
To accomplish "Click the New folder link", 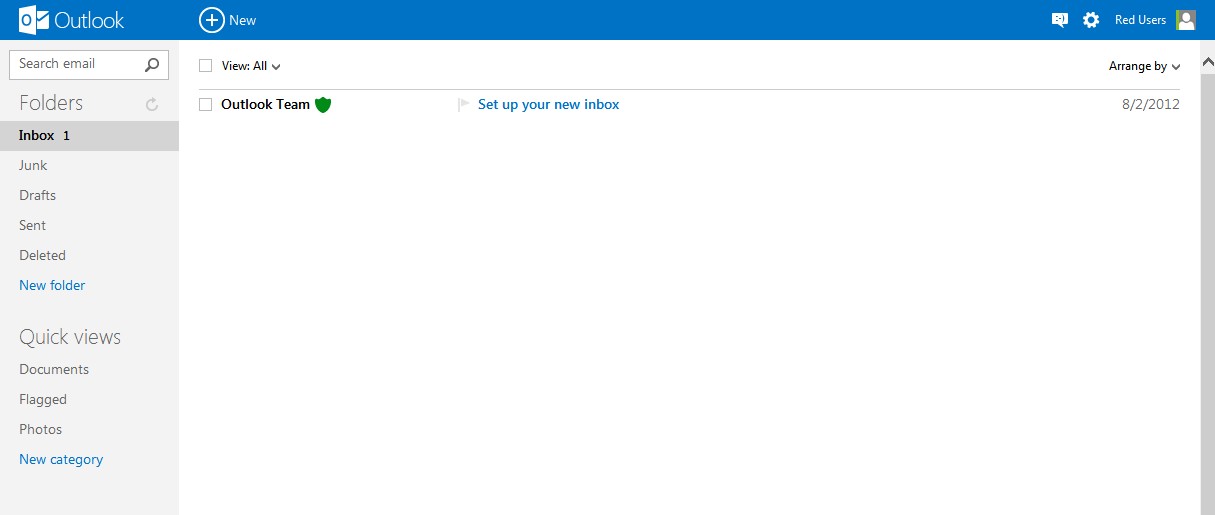I will coord(52,285).
